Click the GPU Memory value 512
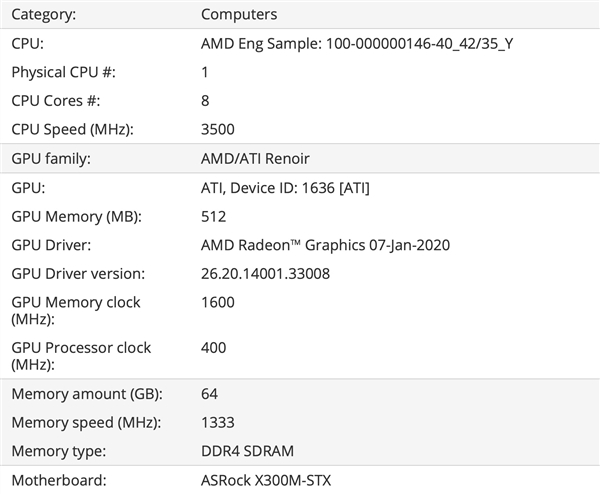This screenshot has width=600, height=494. point(213,216)
